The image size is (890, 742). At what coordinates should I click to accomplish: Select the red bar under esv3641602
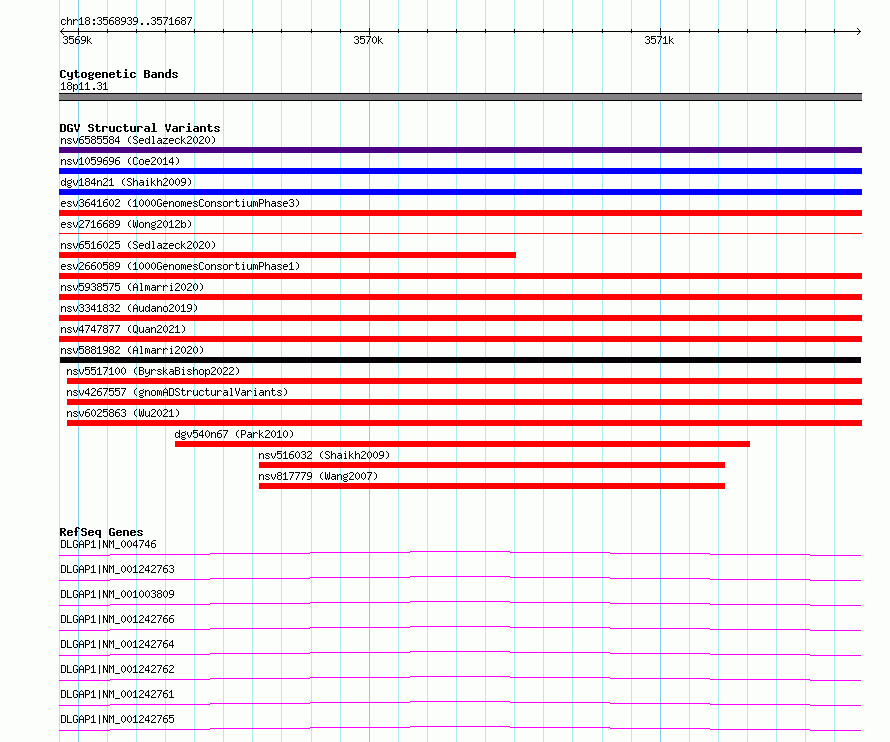pyautogui.click(x=460, y=213)
